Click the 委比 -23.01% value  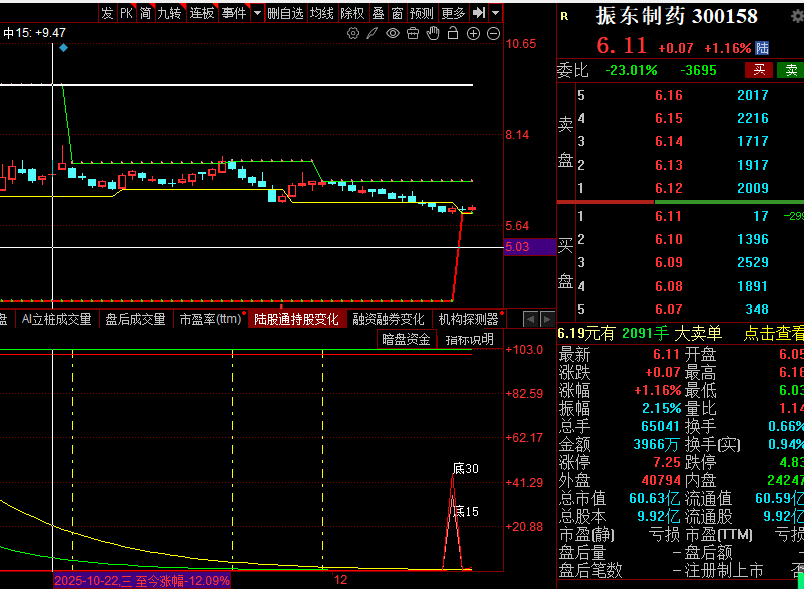631,70
